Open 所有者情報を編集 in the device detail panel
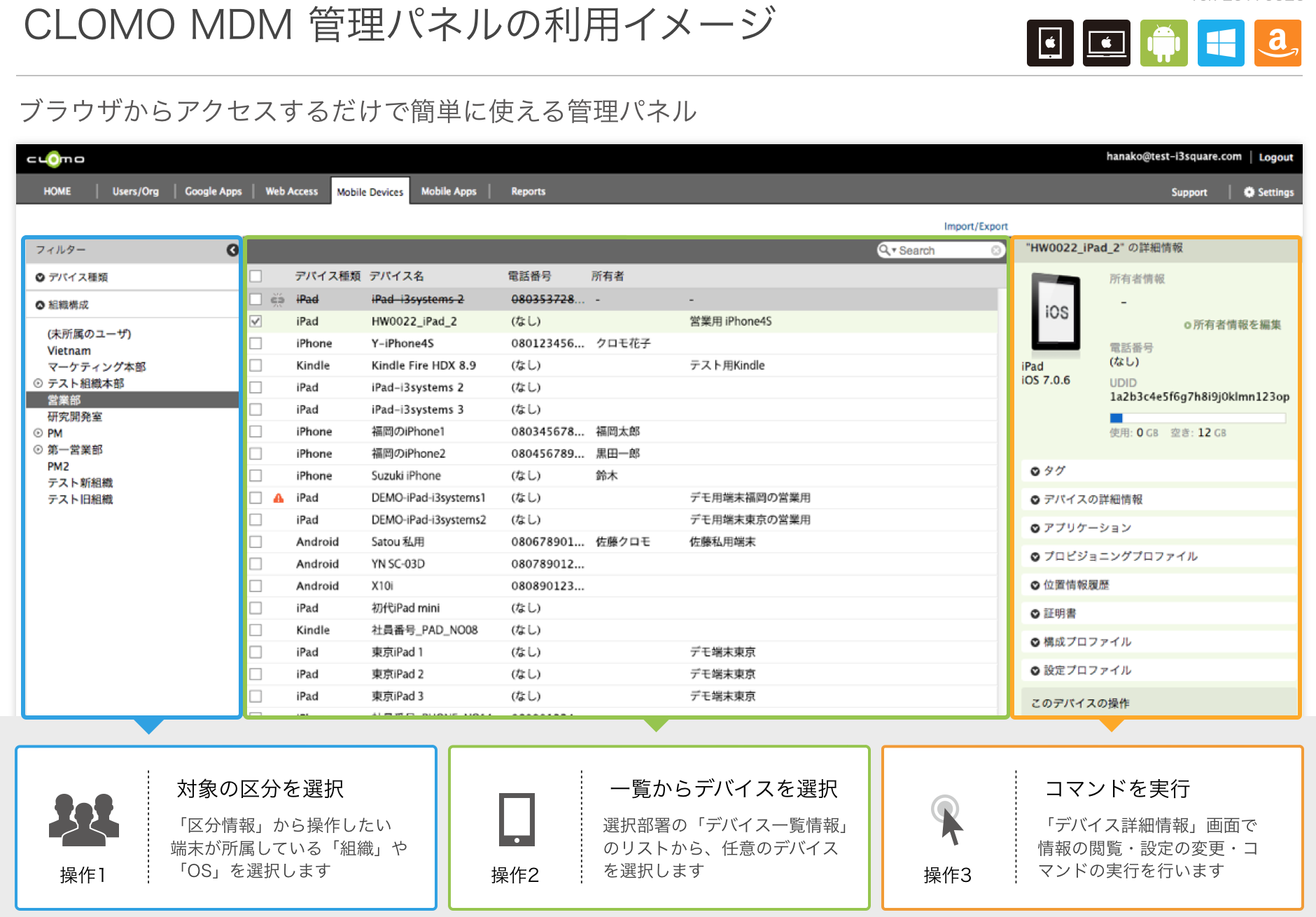The height and width of the screenshot is (917, 1316). [x=1231, y=325]
